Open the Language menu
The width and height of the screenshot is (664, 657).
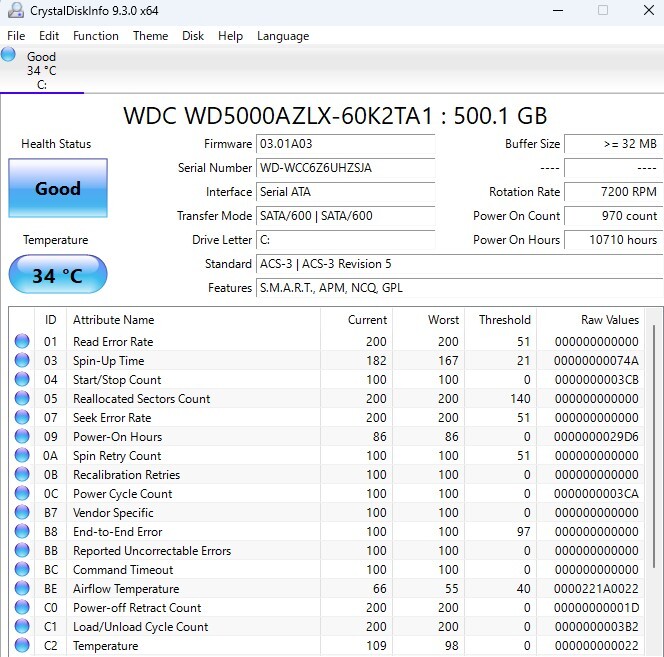[x=283, y=36]
